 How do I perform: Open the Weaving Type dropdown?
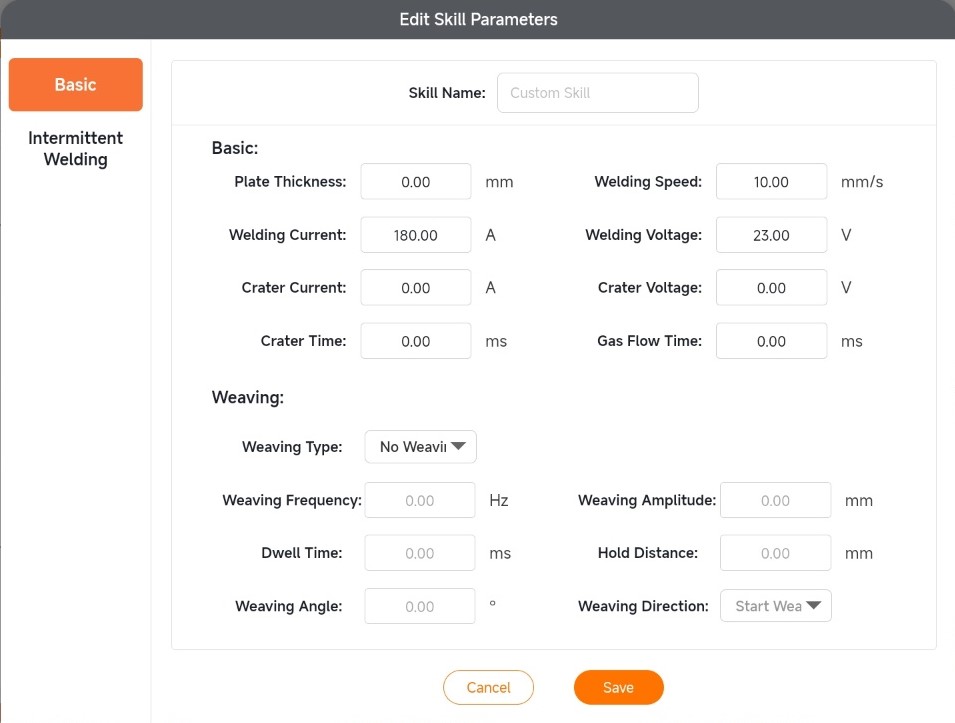pos(421,447)
